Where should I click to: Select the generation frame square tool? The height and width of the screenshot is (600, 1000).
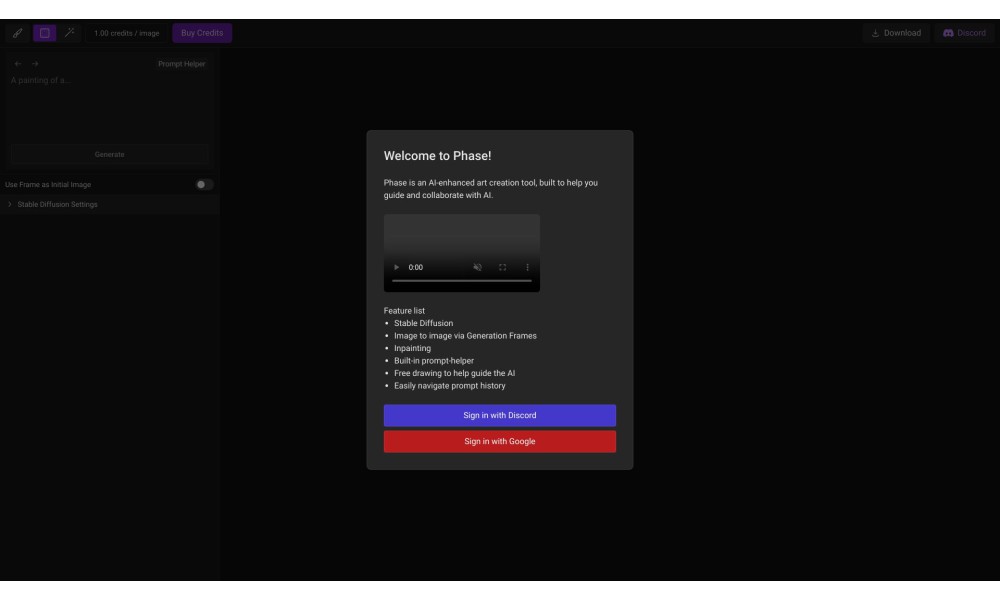point(45,33)
